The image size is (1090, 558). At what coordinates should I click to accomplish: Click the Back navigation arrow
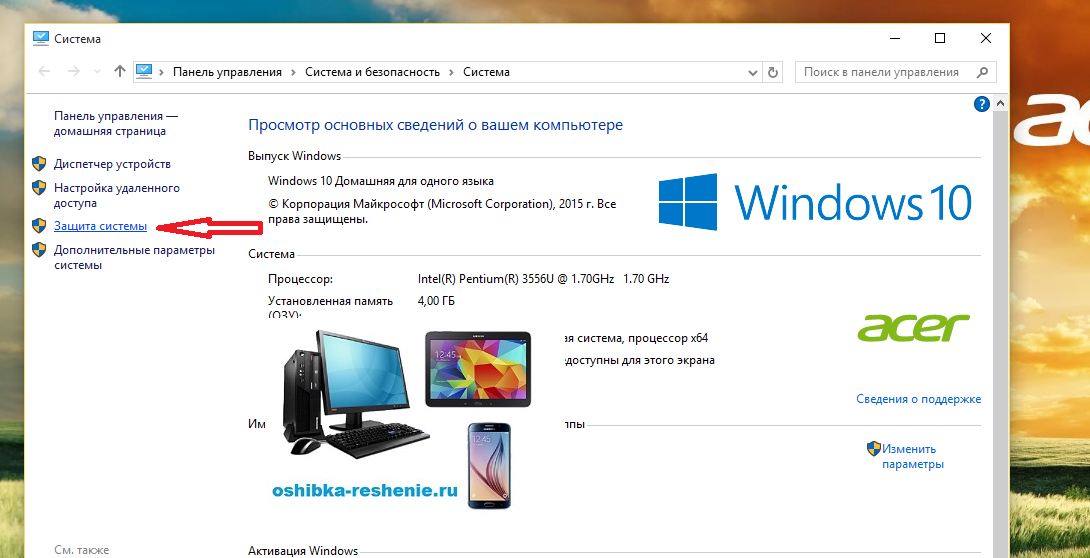pyautogui.click(x=44, y=72)
